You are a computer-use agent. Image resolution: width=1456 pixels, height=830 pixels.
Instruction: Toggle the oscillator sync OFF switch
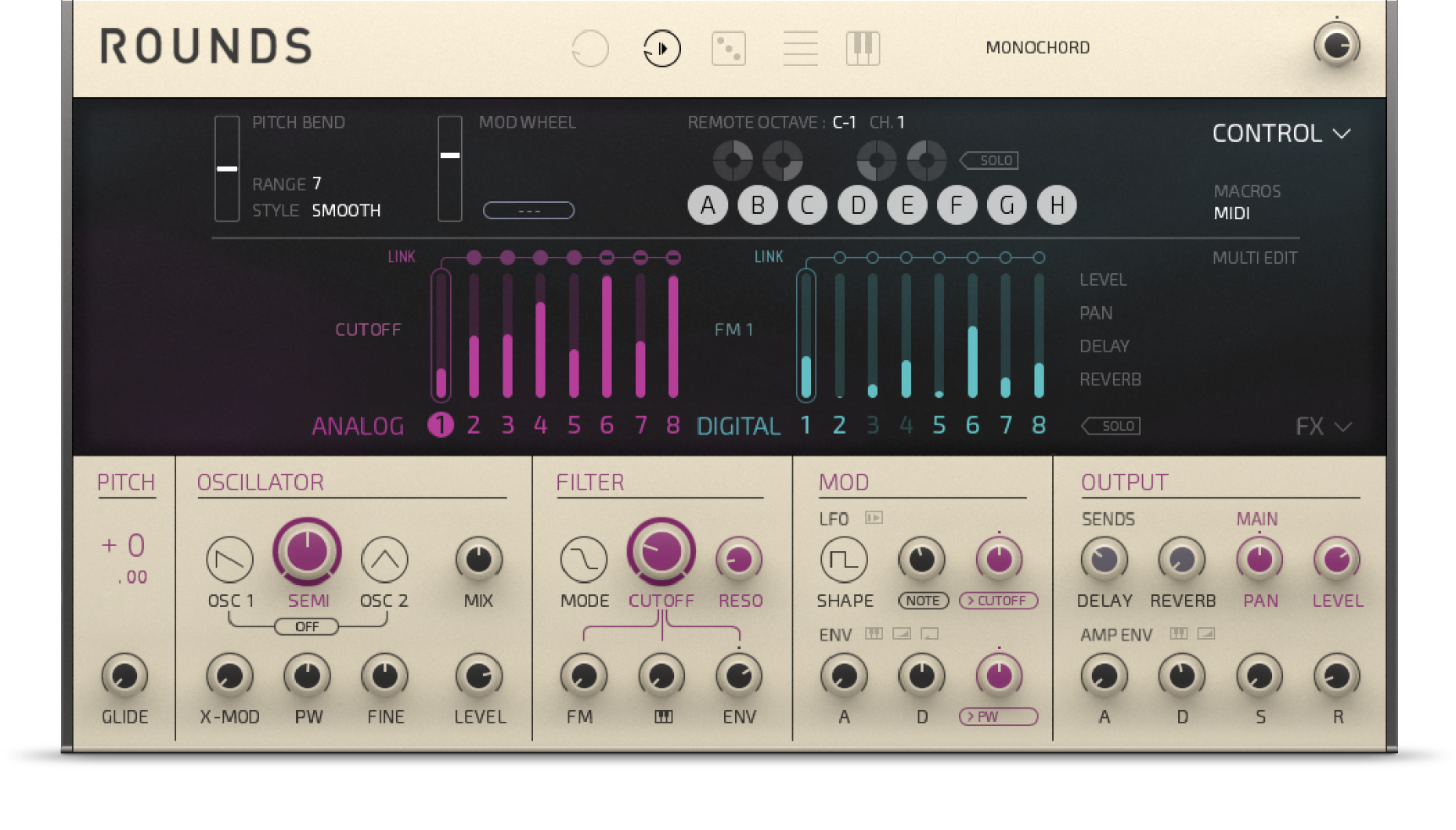pos(307,626)
